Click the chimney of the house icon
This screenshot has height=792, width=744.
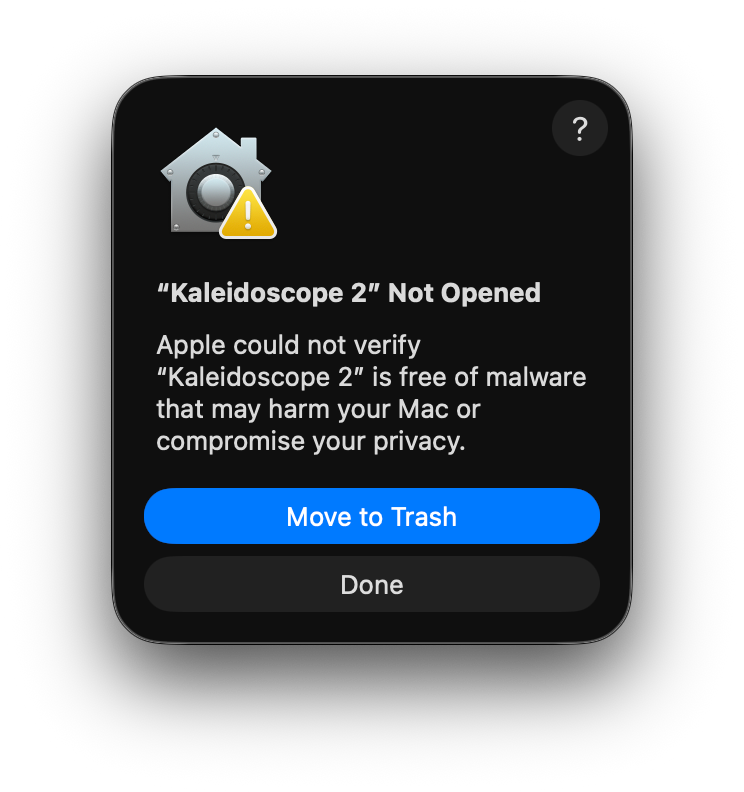(249, 147)
